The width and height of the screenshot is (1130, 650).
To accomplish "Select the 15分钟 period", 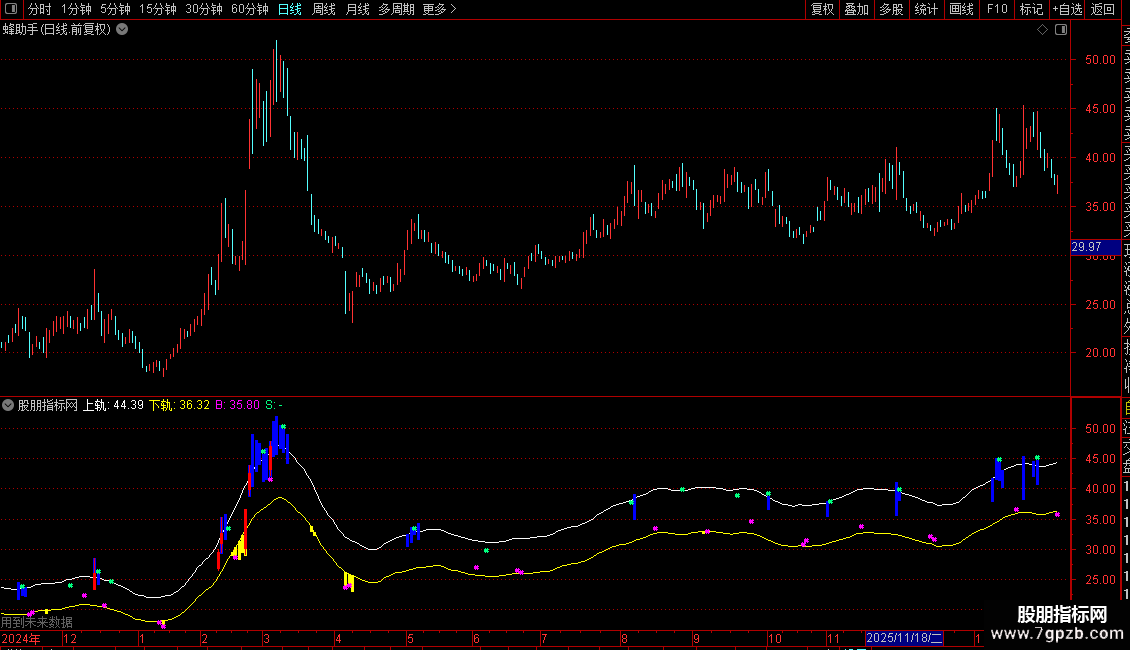I will click(x=158, y=9).
